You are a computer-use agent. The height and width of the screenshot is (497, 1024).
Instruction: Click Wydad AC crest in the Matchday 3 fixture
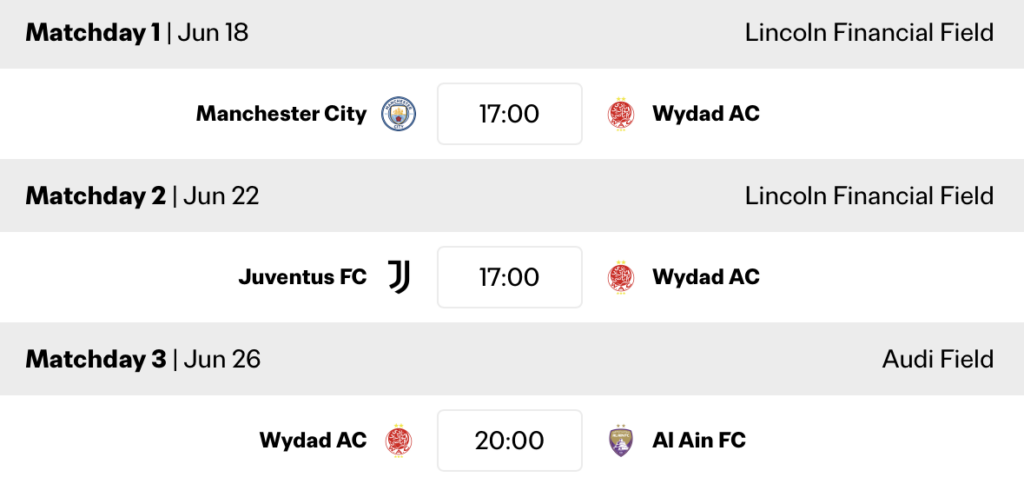pyautogui.click(x=399, y=440)
